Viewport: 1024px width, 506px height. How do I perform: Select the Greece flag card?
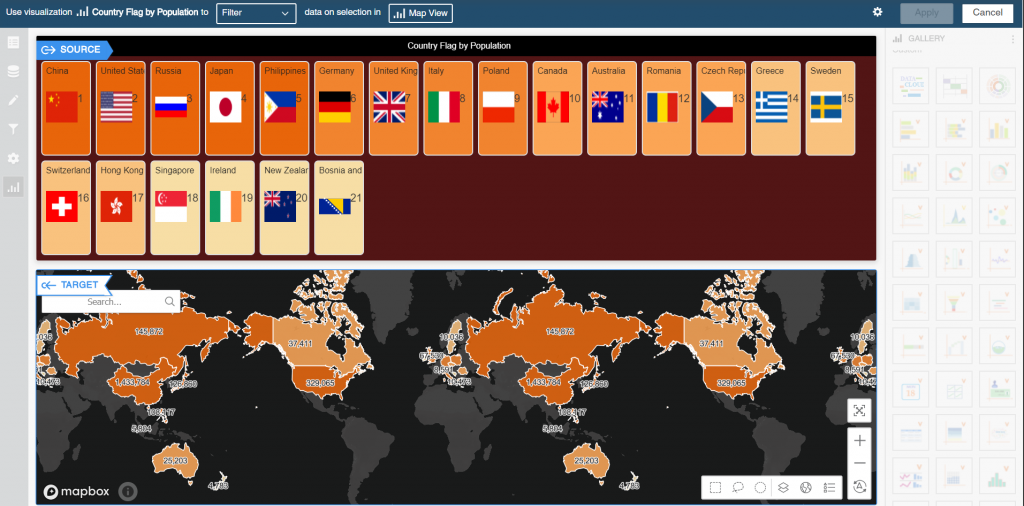[776, 108]
